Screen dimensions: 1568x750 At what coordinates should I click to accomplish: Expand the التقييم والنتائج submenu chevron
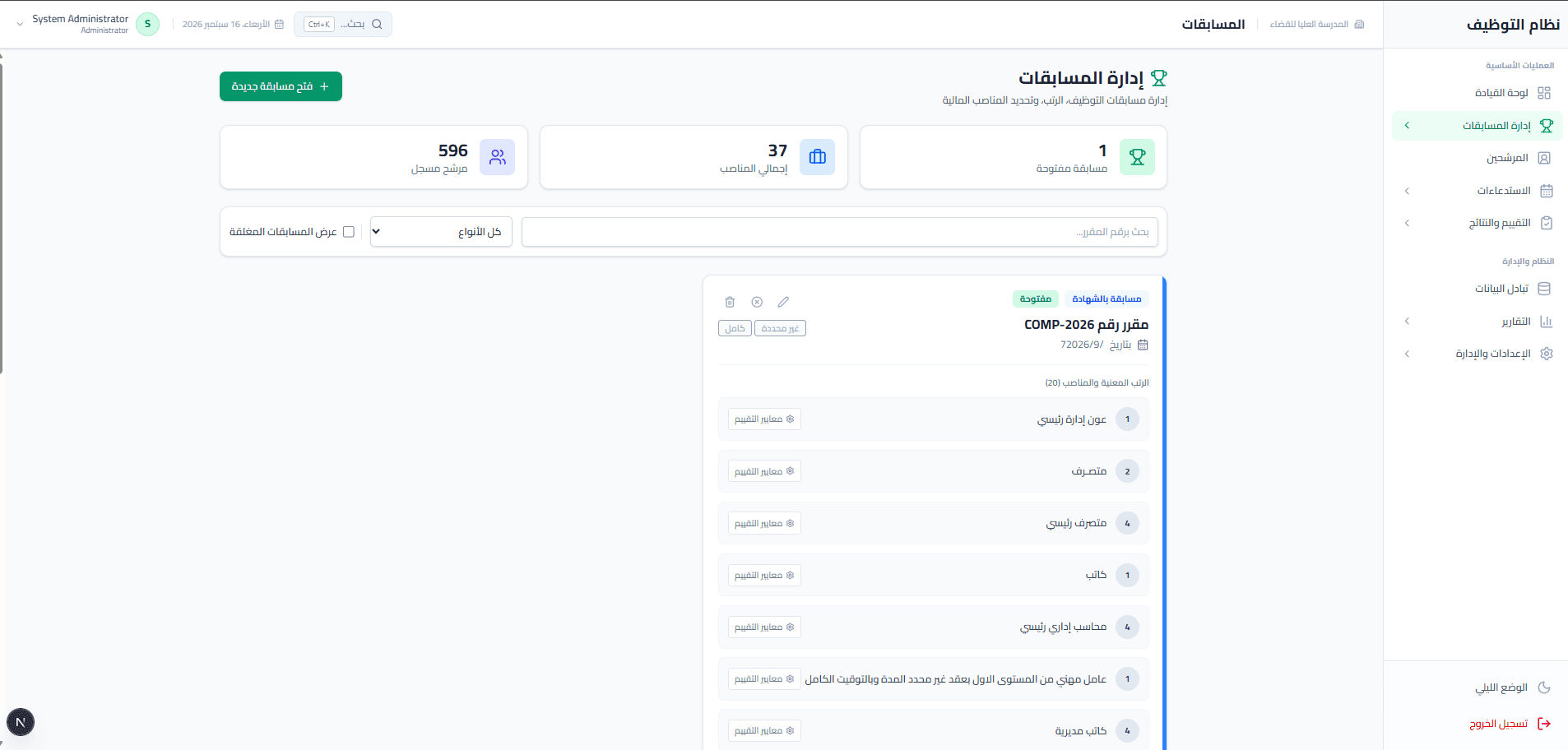click(1407, 223)
